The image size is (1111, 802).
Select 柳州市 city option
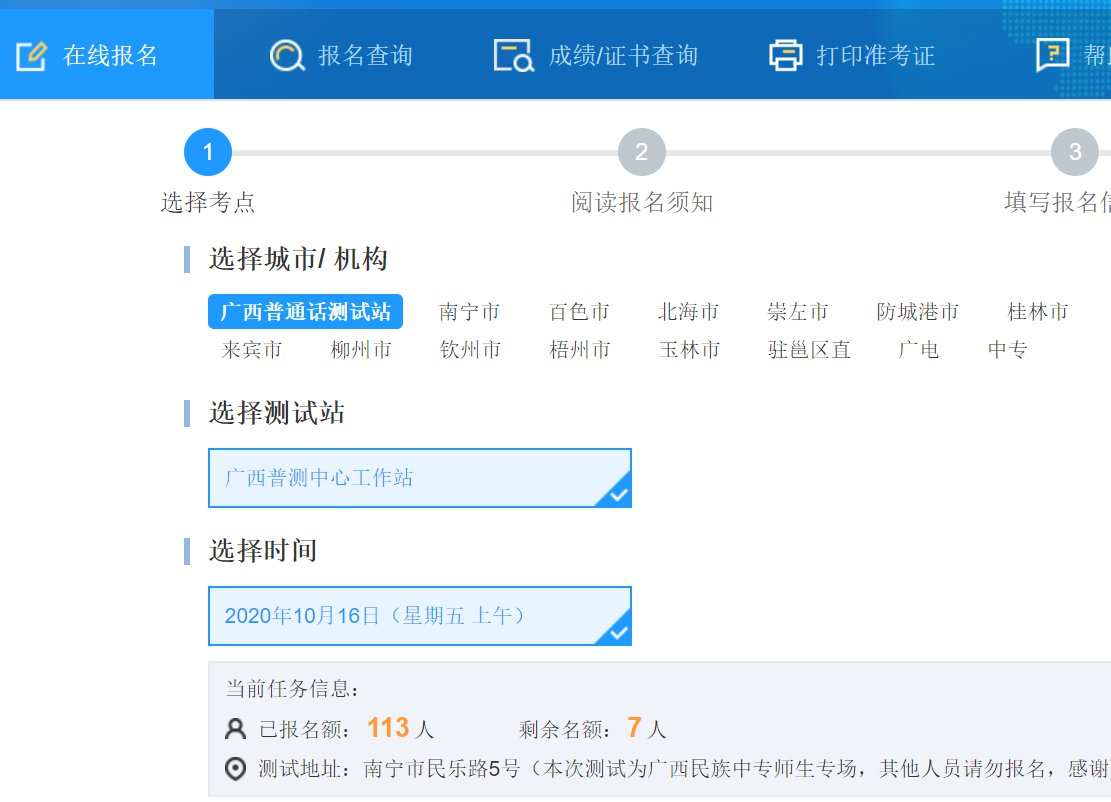[361, 350]
